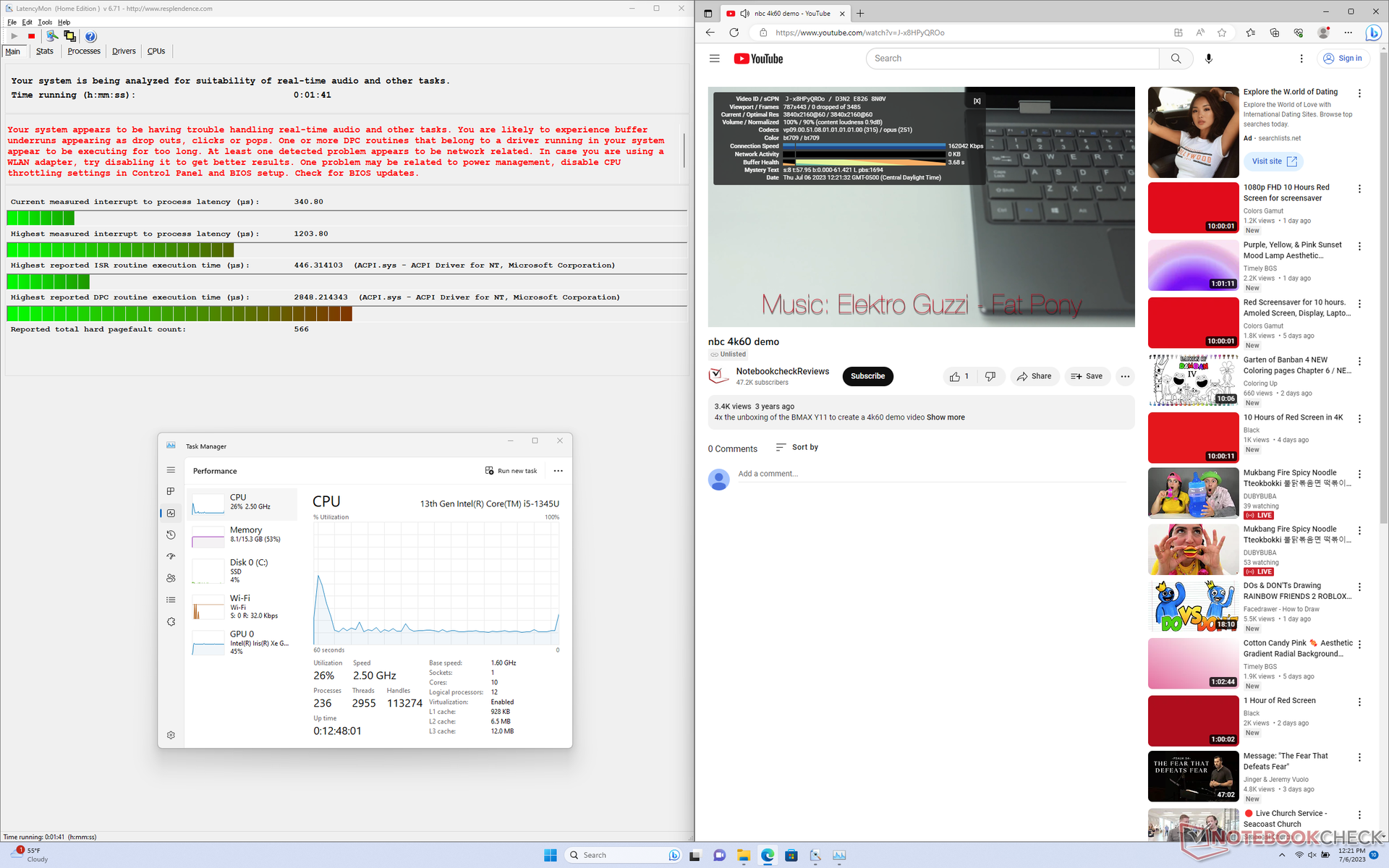Open Task Manager Services sidebar icon

pos(171,621)
